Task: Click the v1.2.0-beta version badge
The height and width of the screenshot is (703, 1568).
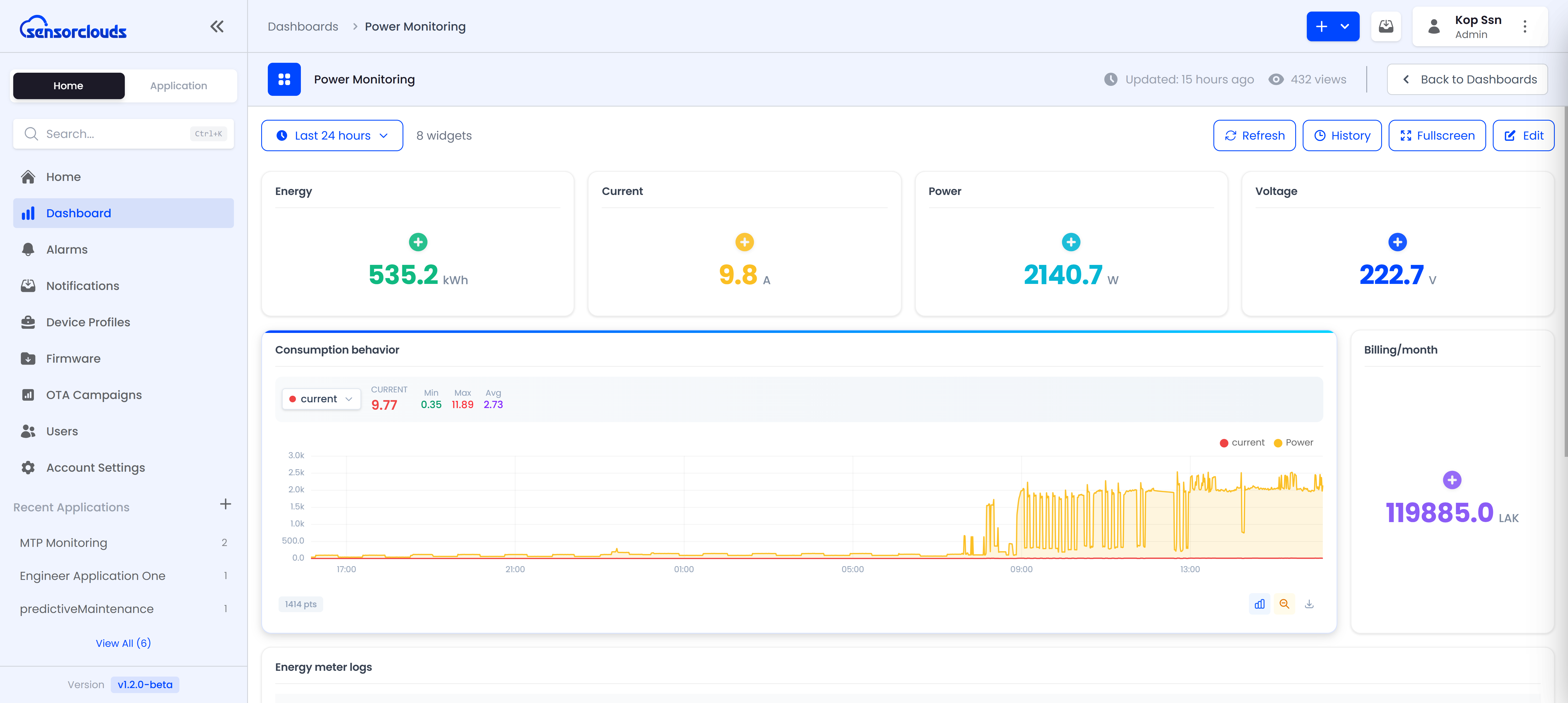Action: tap(145, 685)
